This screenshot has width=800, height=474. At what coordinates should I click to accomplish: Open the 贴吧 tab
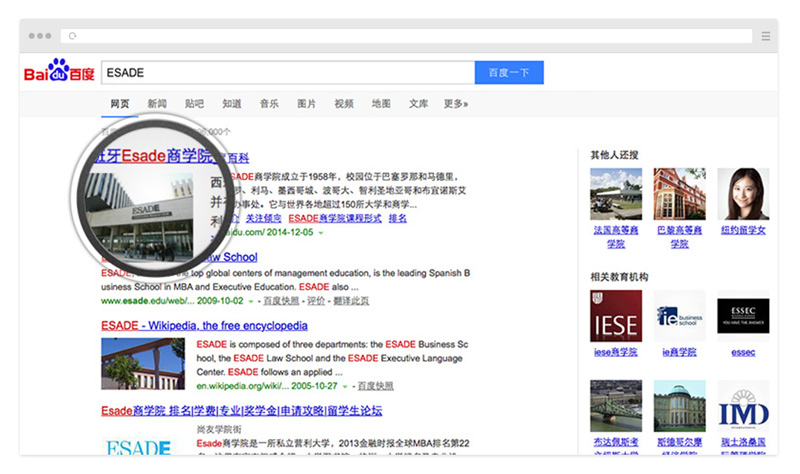[x=194, y=104]
